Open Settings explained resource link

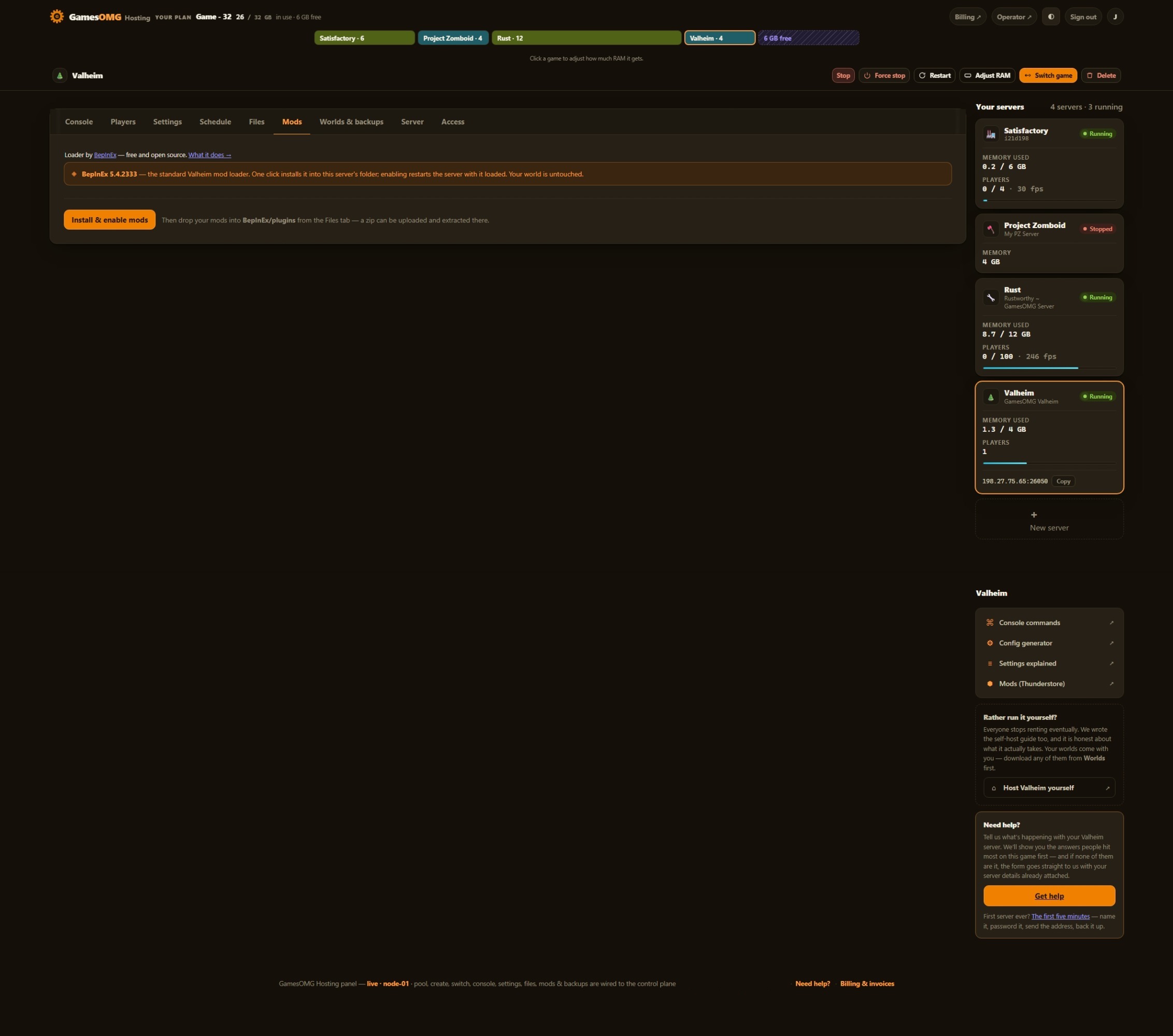point(1049,663)
